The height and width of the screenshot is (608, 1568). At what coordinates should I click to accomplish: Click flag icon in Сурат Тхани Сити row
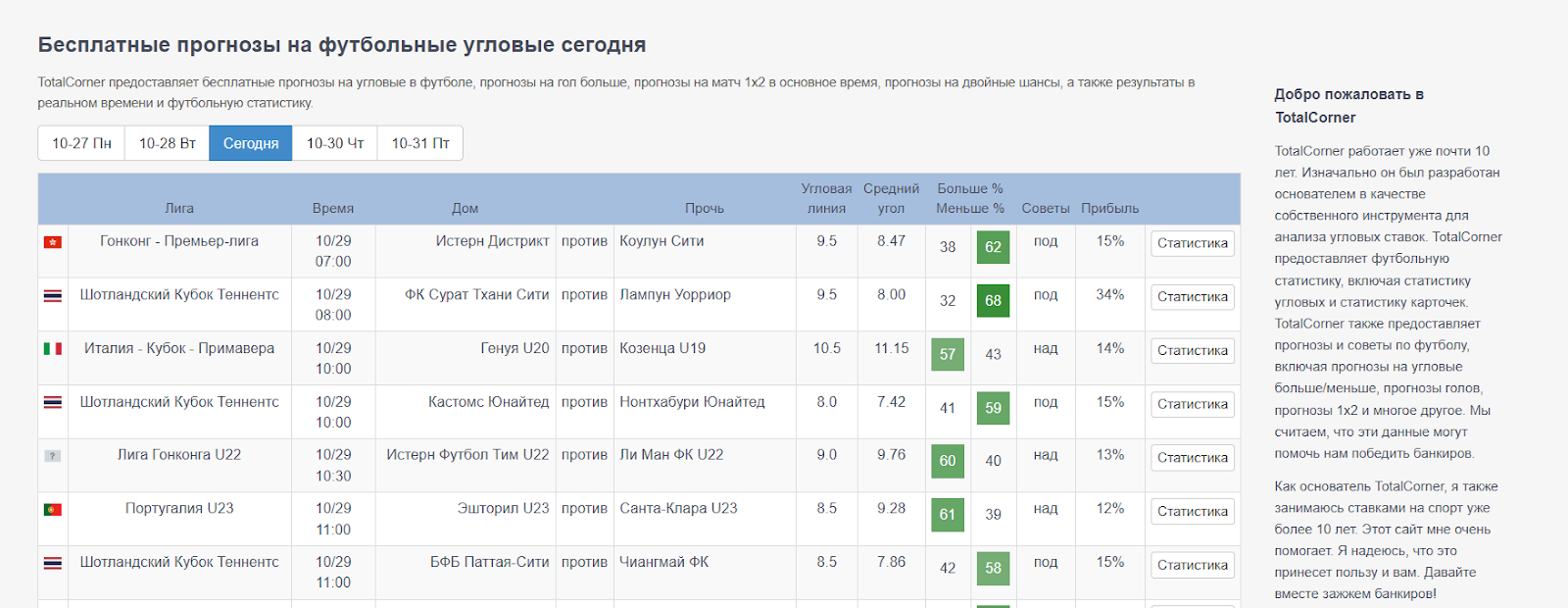point(53,295)
